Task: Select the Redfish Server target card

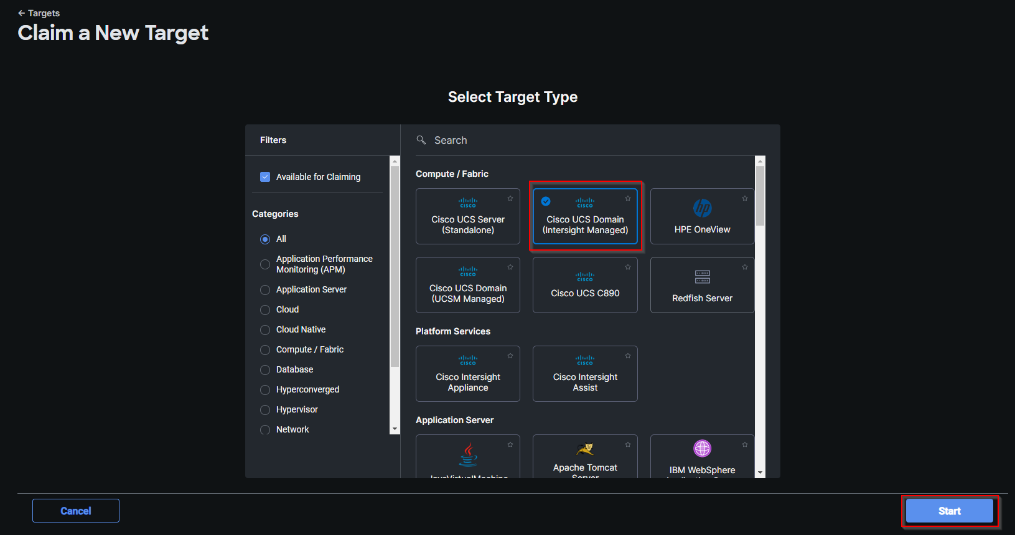Action: tap(702, 285)
